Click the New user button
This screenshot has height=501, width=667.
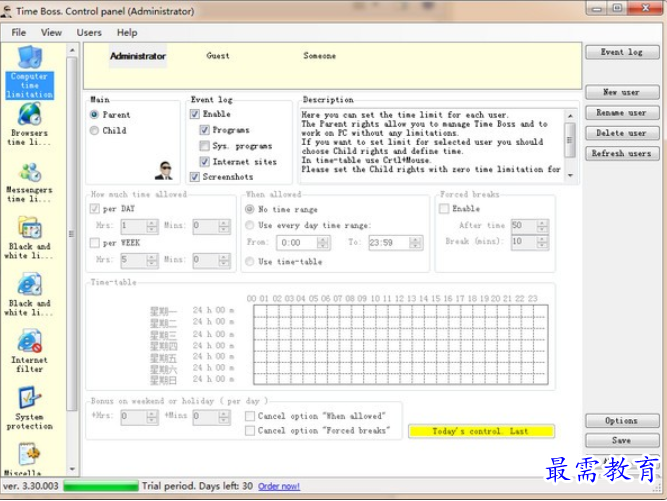[622, 92]
